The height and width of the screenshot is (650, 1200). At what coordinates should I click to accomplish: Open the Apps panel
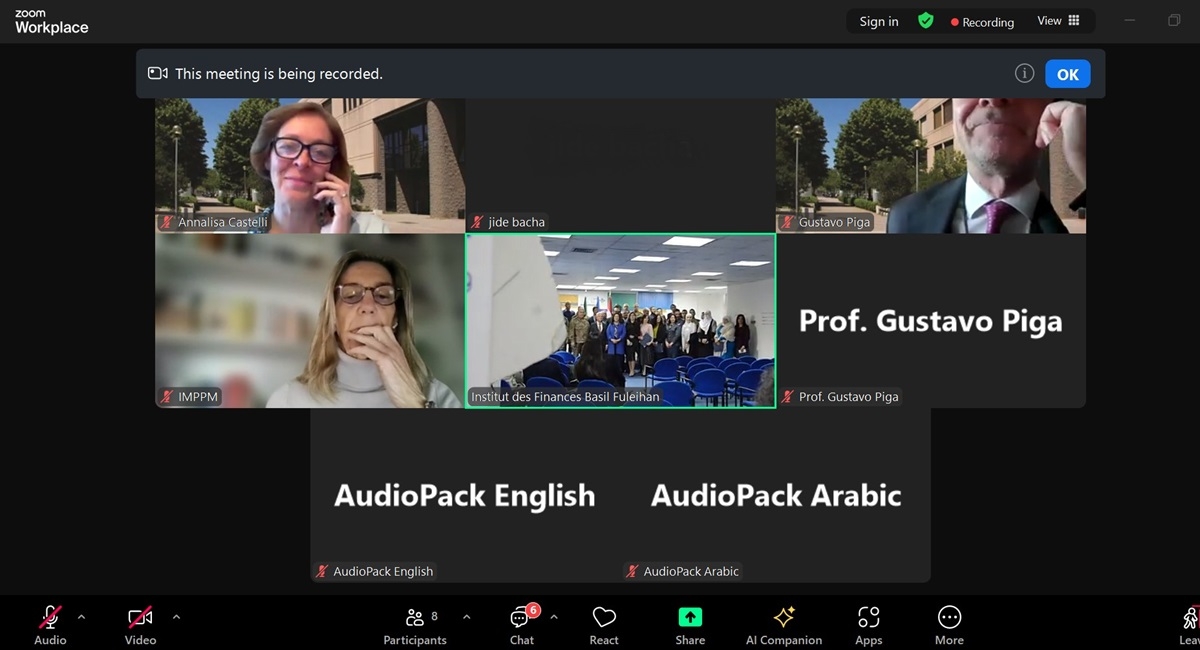pyautogui.click(x=869, y=624)
